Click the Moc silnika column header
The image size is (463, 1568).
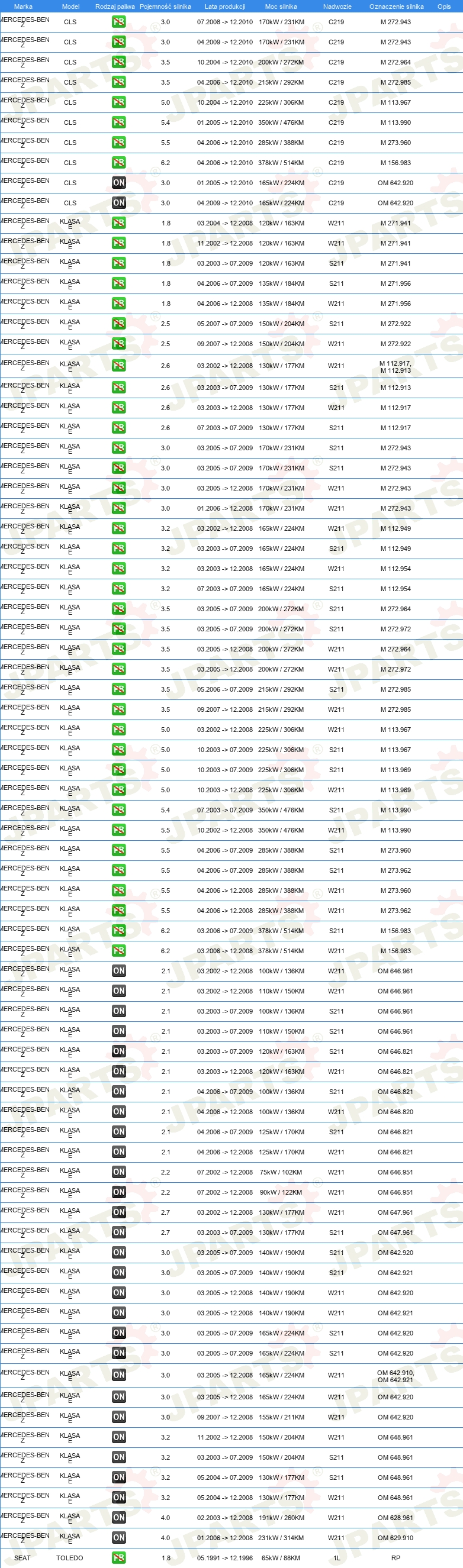coord(281,7)
